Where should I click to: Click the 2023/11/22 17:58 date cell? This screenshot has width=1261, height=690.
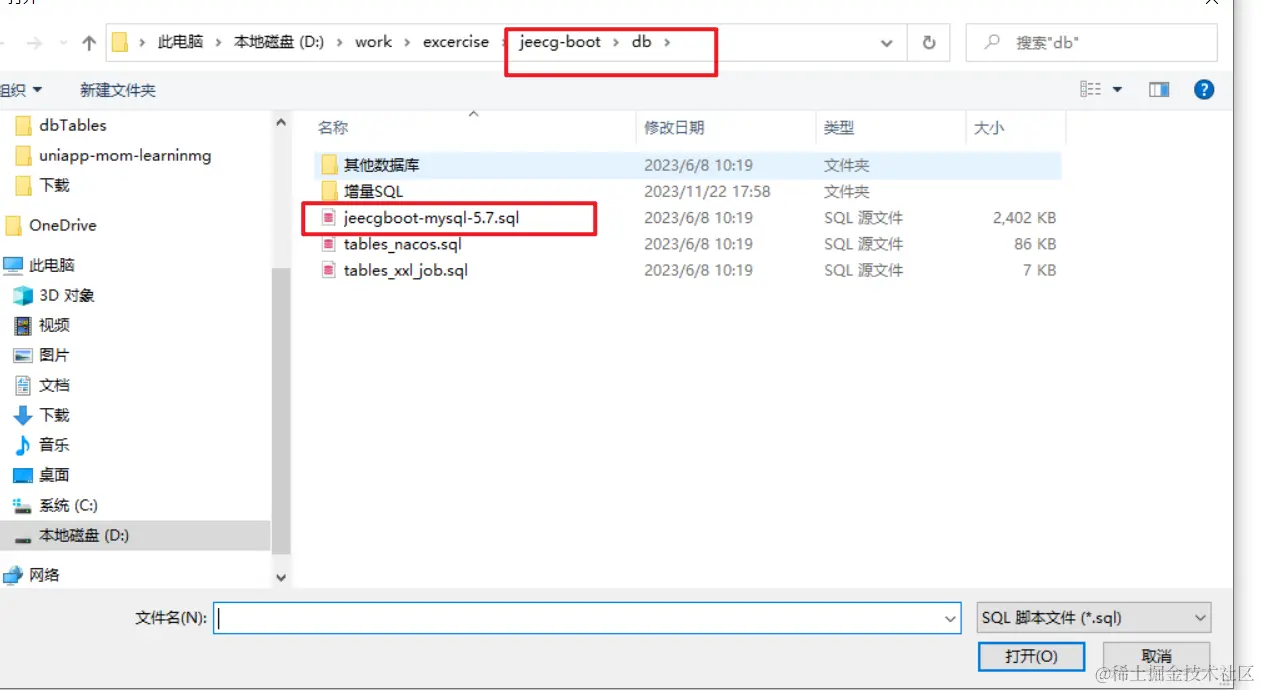click(707, 191)
